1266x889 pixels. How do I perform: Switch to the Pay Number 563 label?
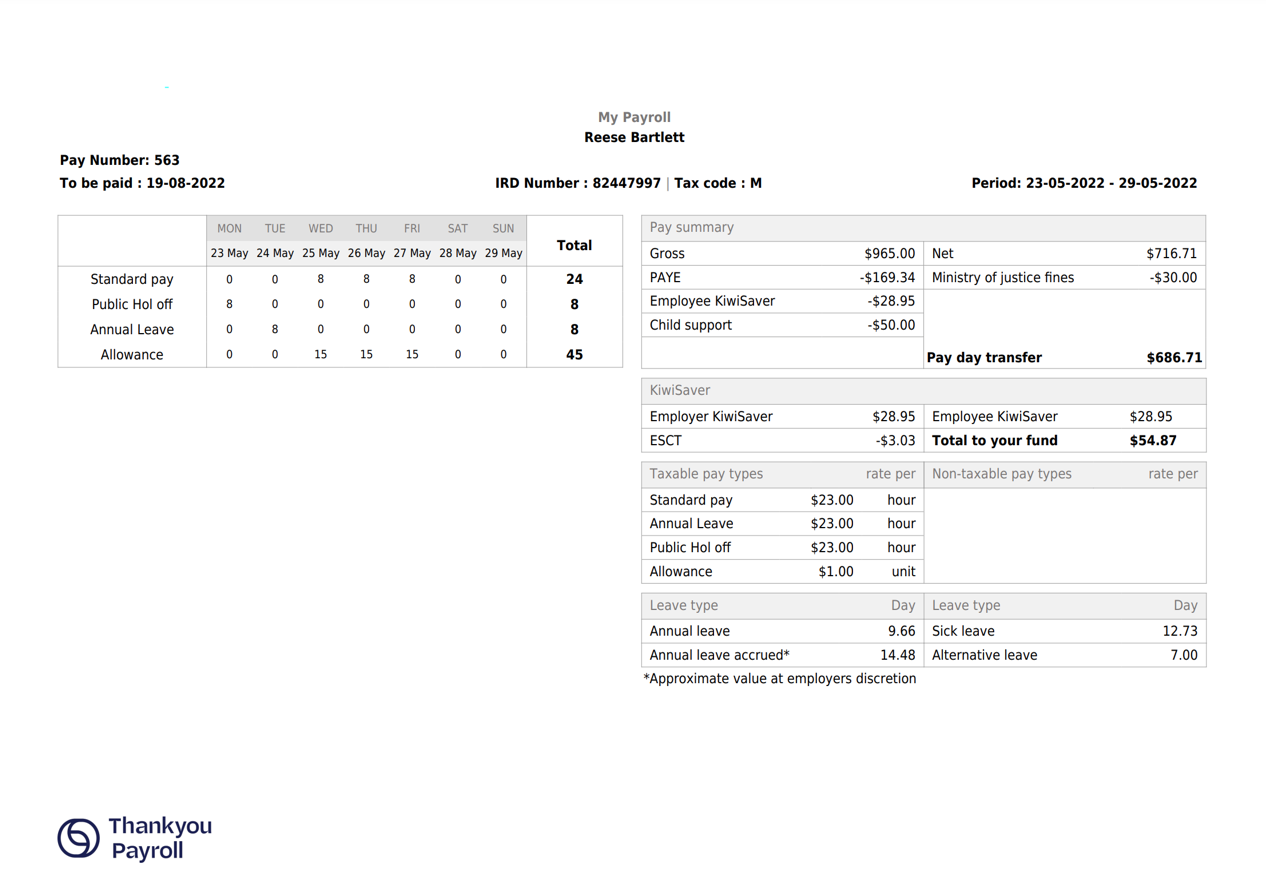click(120, 160)
